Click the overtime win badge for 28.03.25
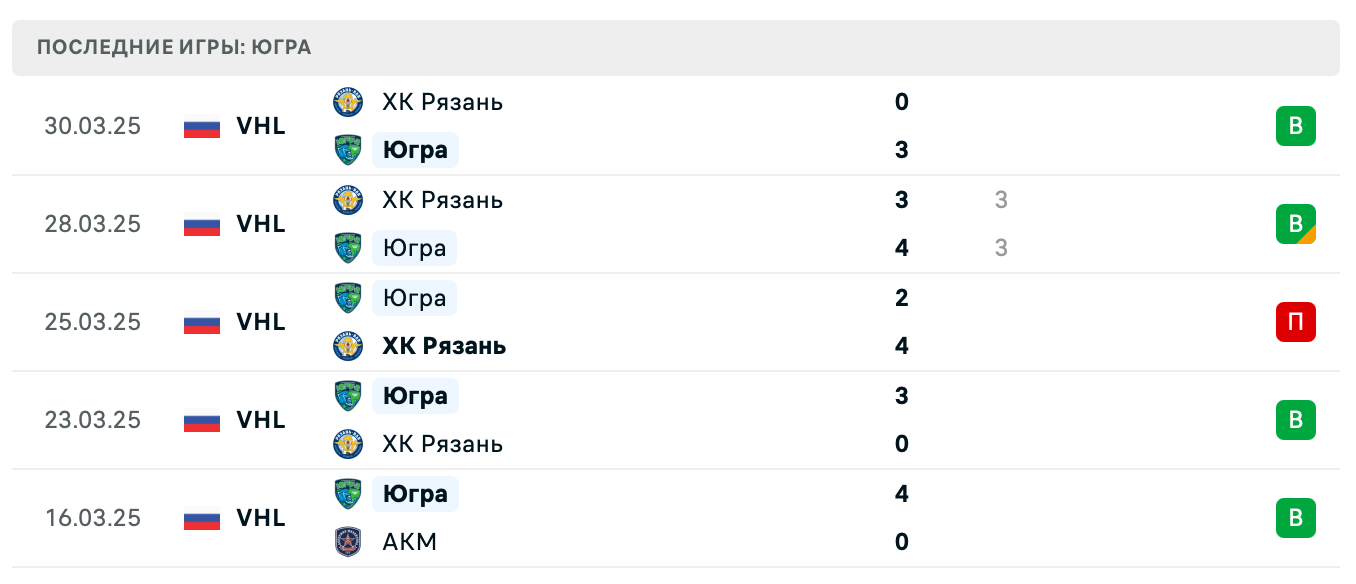 pos(1295,224)
